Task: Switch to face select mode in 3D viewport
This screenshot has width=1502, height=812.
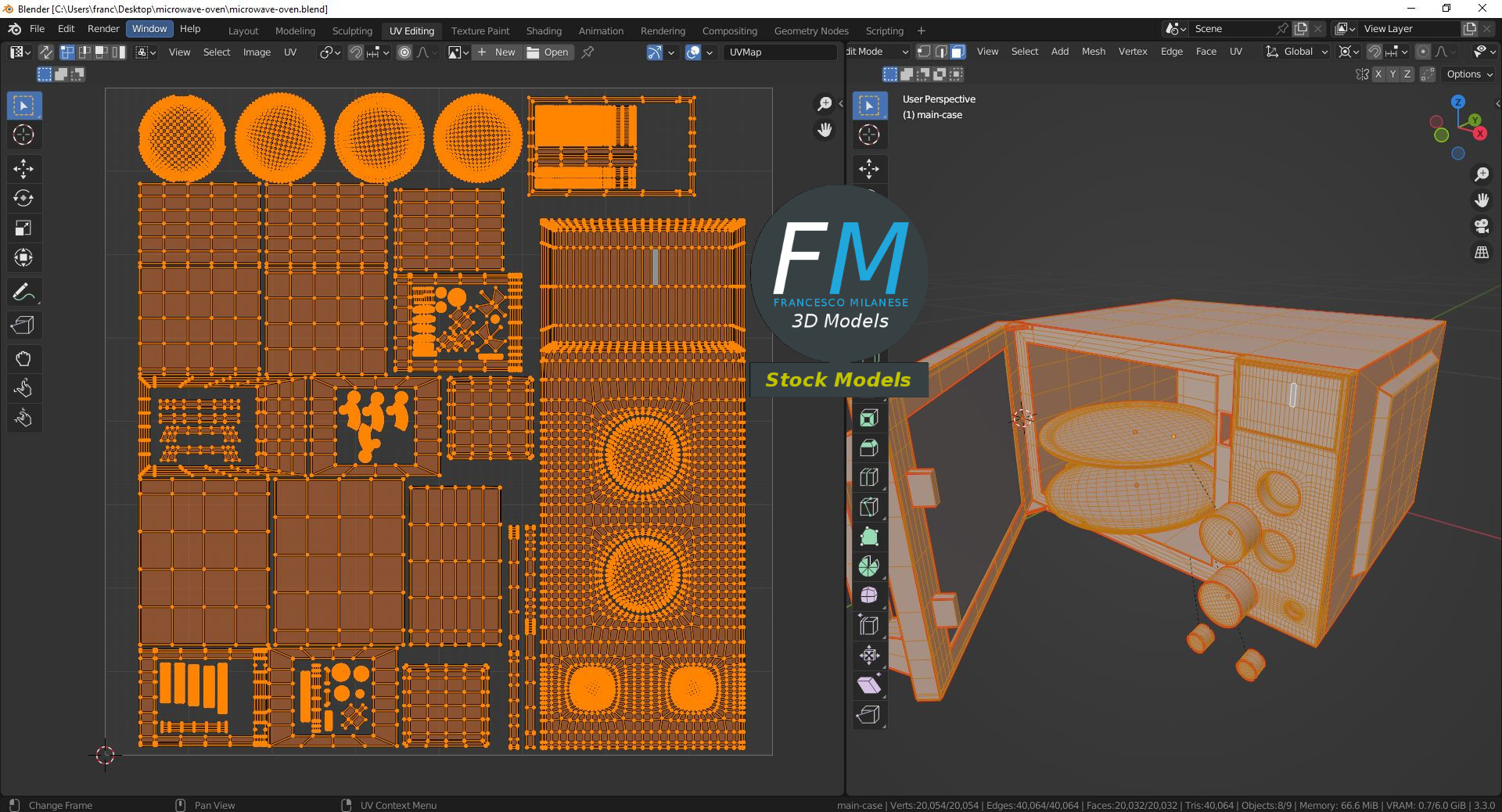Action: click(x=958, y=52)
